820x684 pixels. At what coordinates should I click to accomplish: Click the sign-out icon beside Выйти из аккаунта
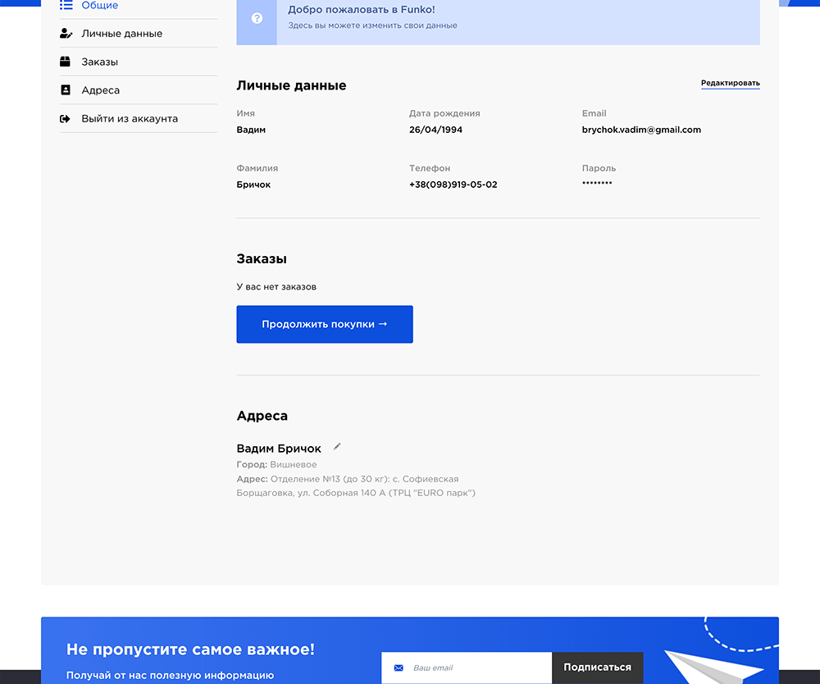point(65,119)
